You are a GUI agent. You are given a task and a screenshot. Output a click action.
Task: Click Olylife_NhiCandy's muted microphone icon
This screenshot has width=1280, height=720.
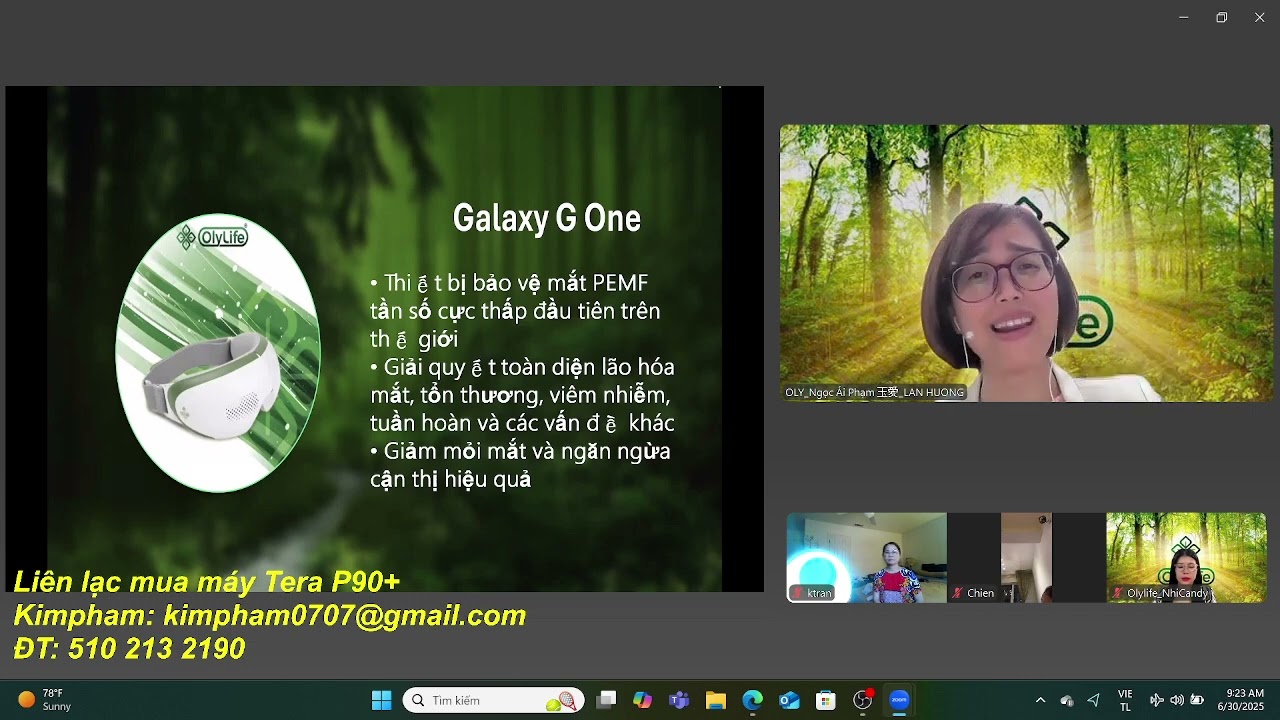[x=1117, y=593]
